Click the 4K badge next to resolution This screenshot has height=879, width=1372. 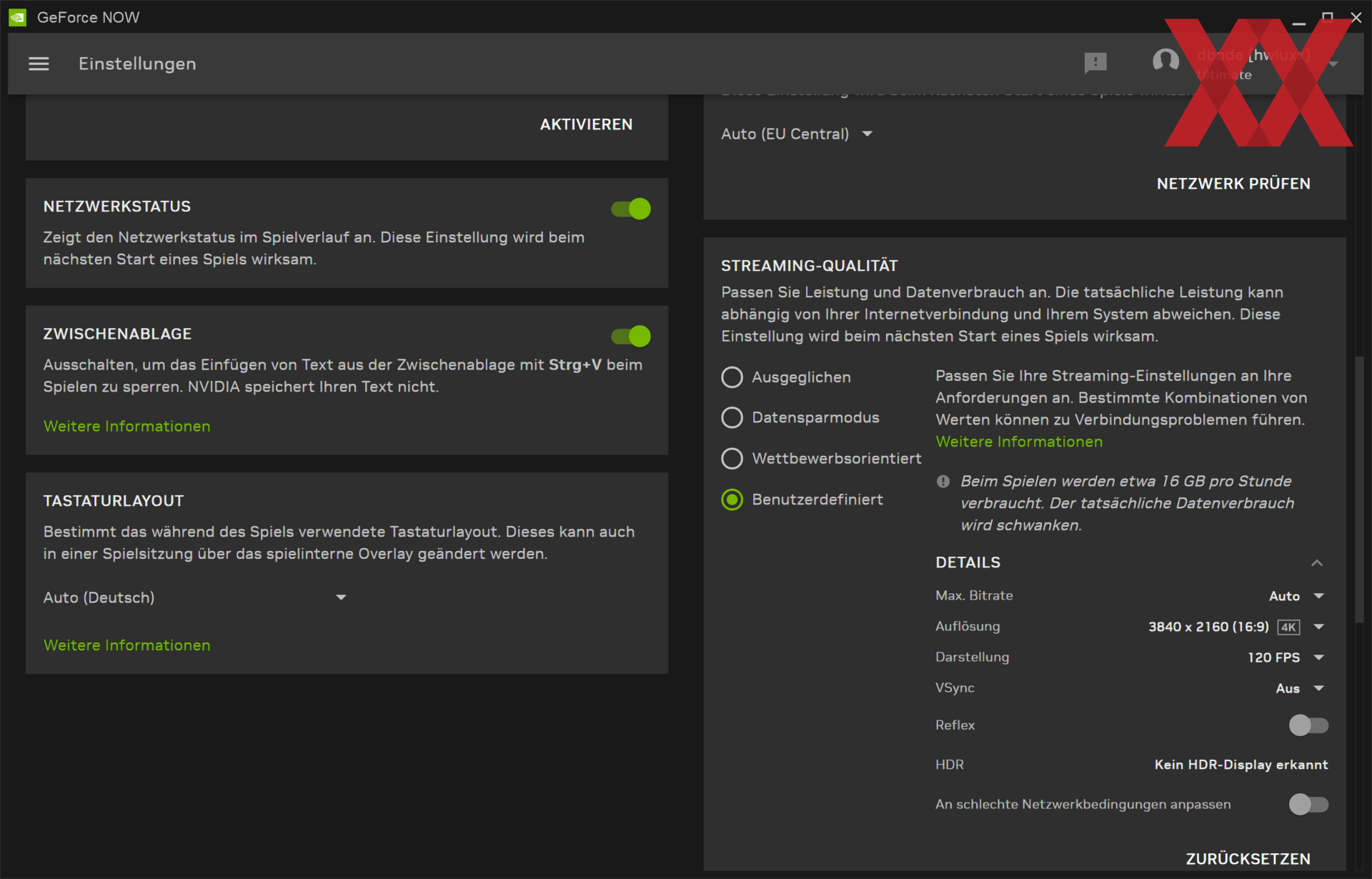tap(1288, 627)
